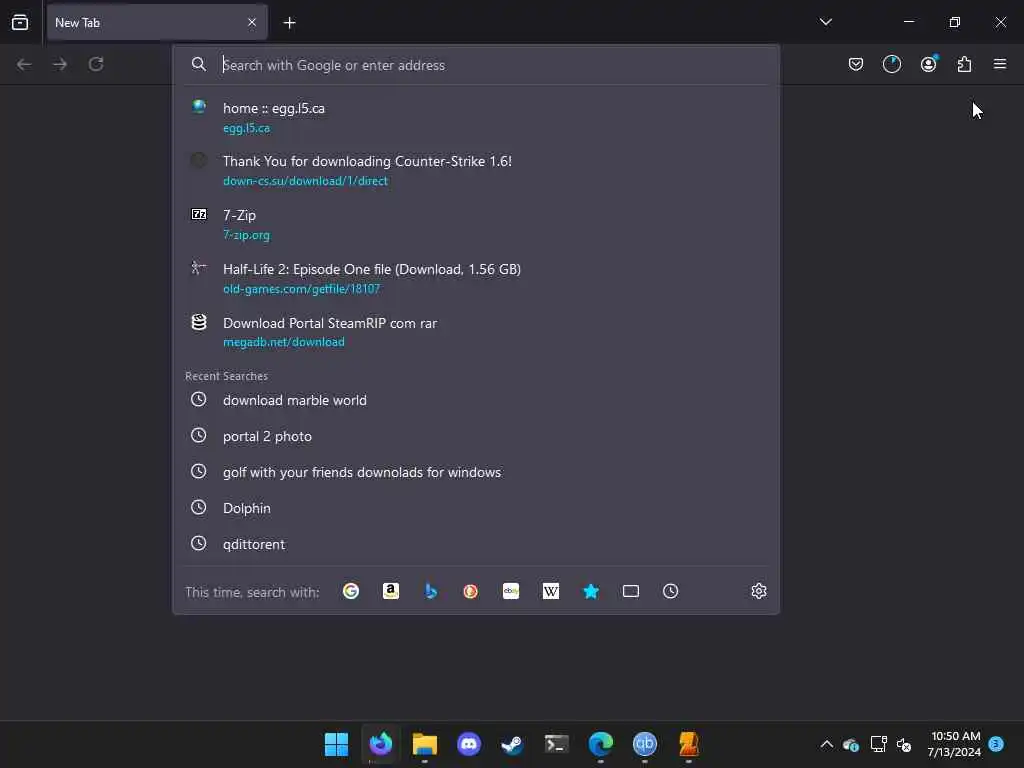Open muted volume tray icon
The height and width of the screenshot is (768, 1024).
click(904, 744)
